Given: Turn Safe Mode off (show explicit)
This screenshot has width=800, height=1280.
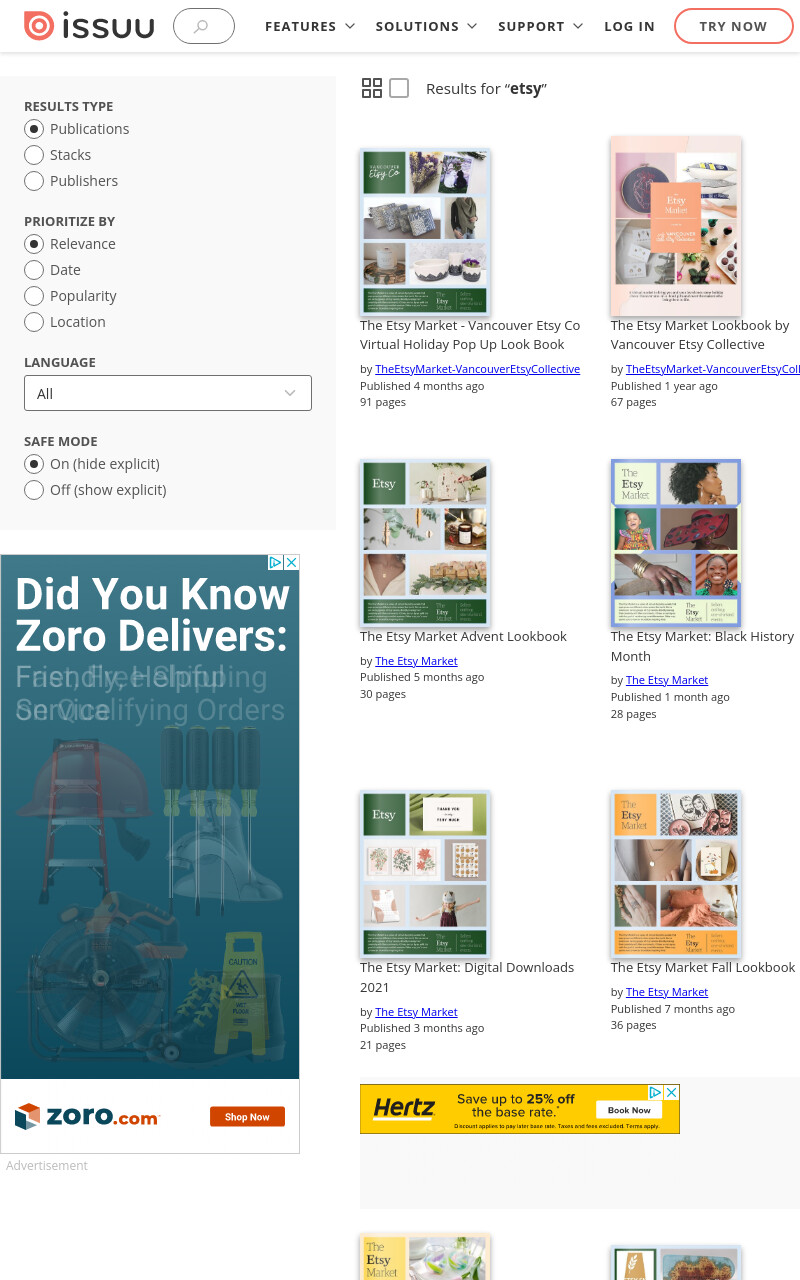Looking at the screenshot, I should pyautogui.click(x=95, y=490).
